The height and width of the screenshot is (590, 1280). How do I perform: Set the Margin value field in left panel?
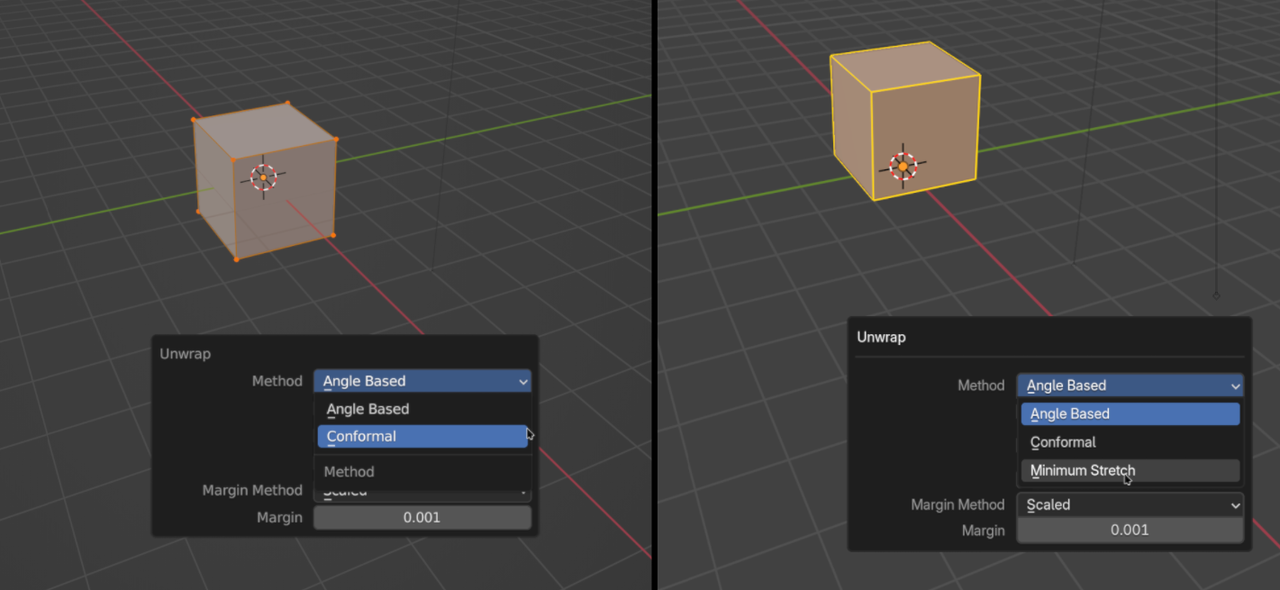[422, 517]
